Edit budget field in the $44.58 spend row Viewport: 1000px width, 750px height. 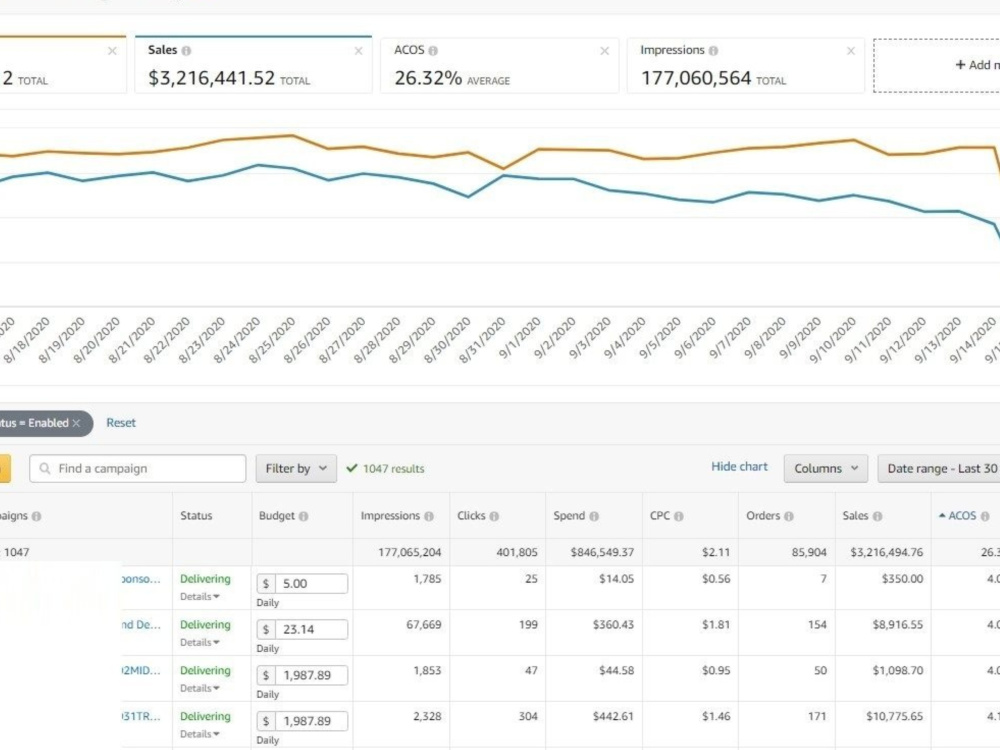311,675
